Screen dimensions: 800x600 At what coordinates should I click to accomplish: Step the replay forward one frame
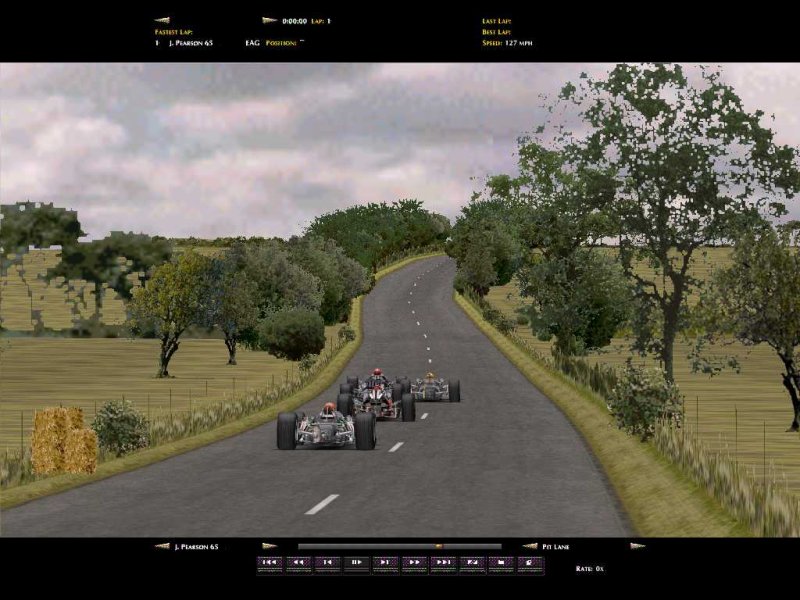(386, 564)
